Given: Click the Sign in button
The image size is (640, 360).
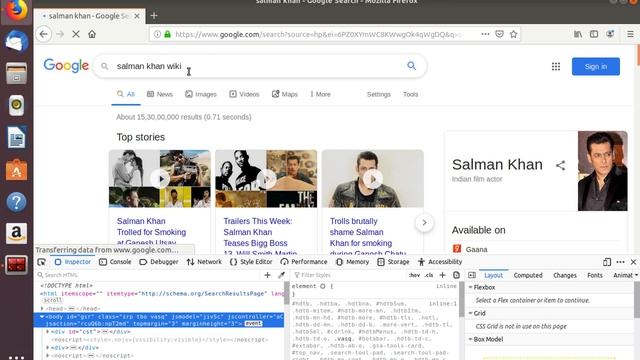Looking at the screenshot, I should click(596, 67).
